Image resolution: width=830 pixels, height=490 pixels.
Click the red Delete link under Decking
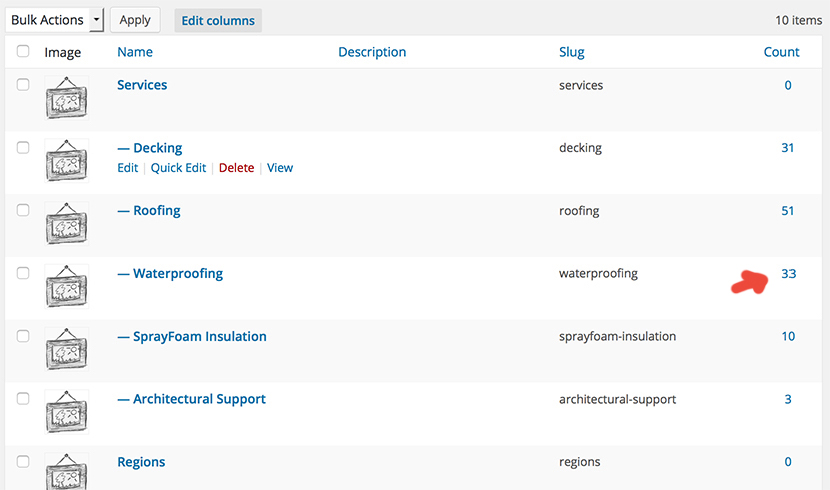pos(237,168)
